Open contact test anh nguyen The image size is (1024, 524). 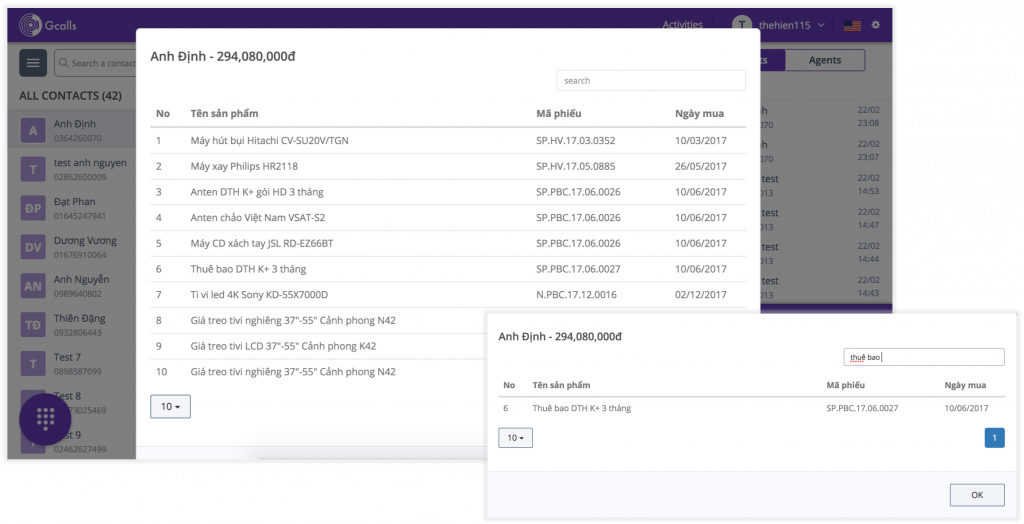(x=72, y=170)
